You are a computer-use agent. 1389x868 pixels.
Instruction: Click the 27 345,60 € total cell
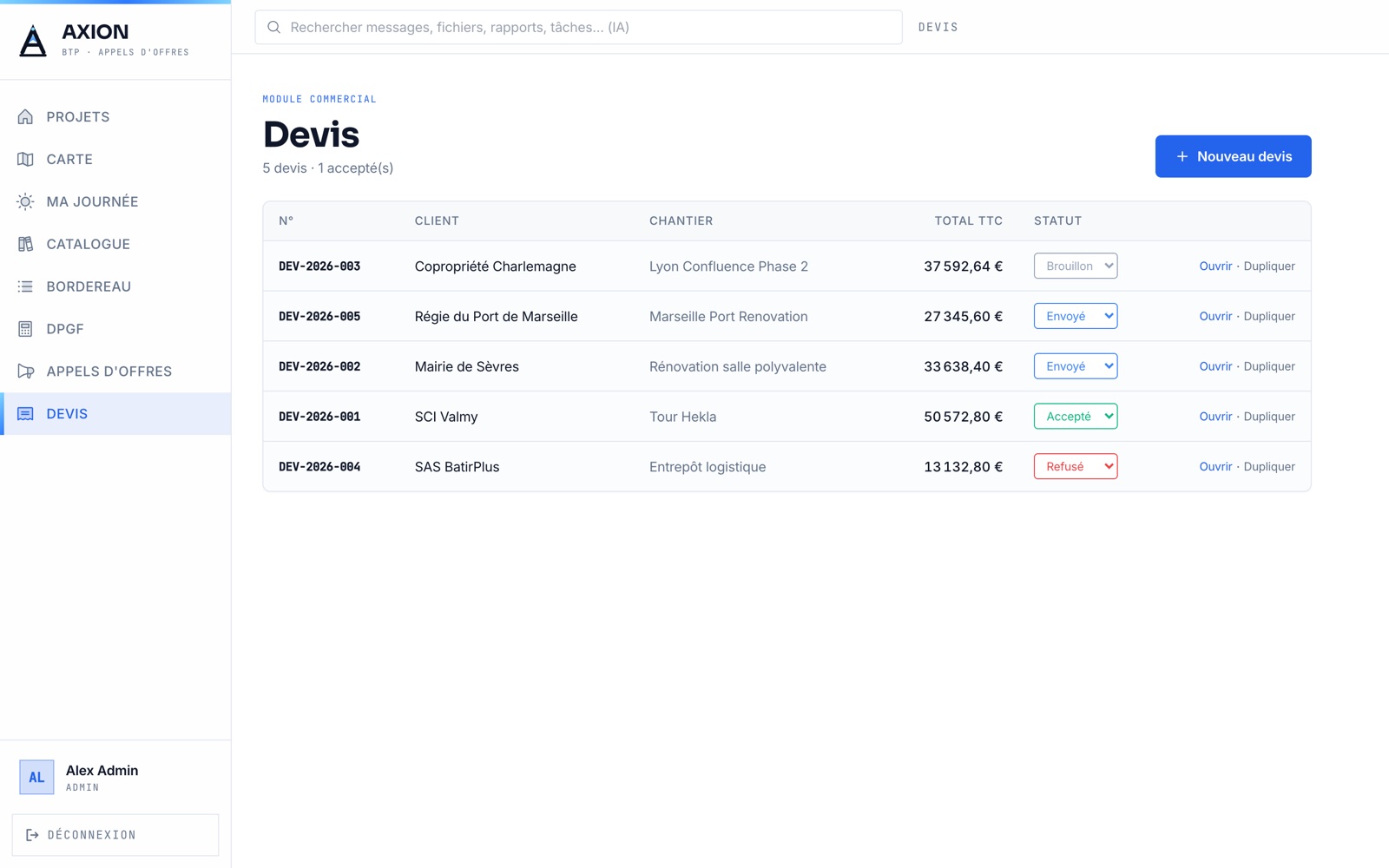coord(963,316)
